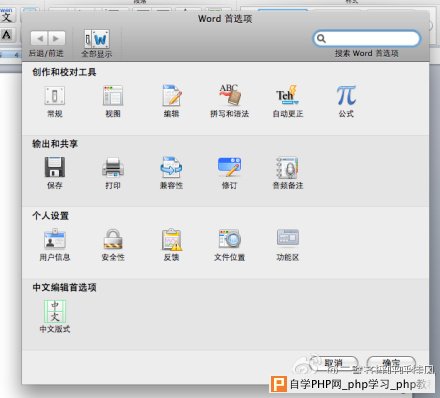The image size is (440, 398).
Task: Open the 文件位置 file locations icon
Action: point(230,239)
